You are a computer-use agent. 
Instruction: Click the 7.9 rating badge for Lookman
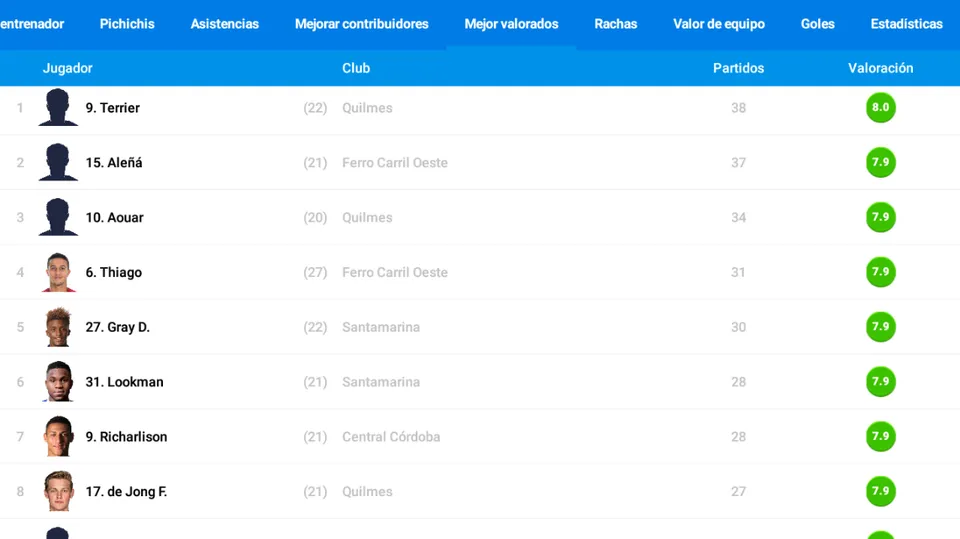point(880,382)
